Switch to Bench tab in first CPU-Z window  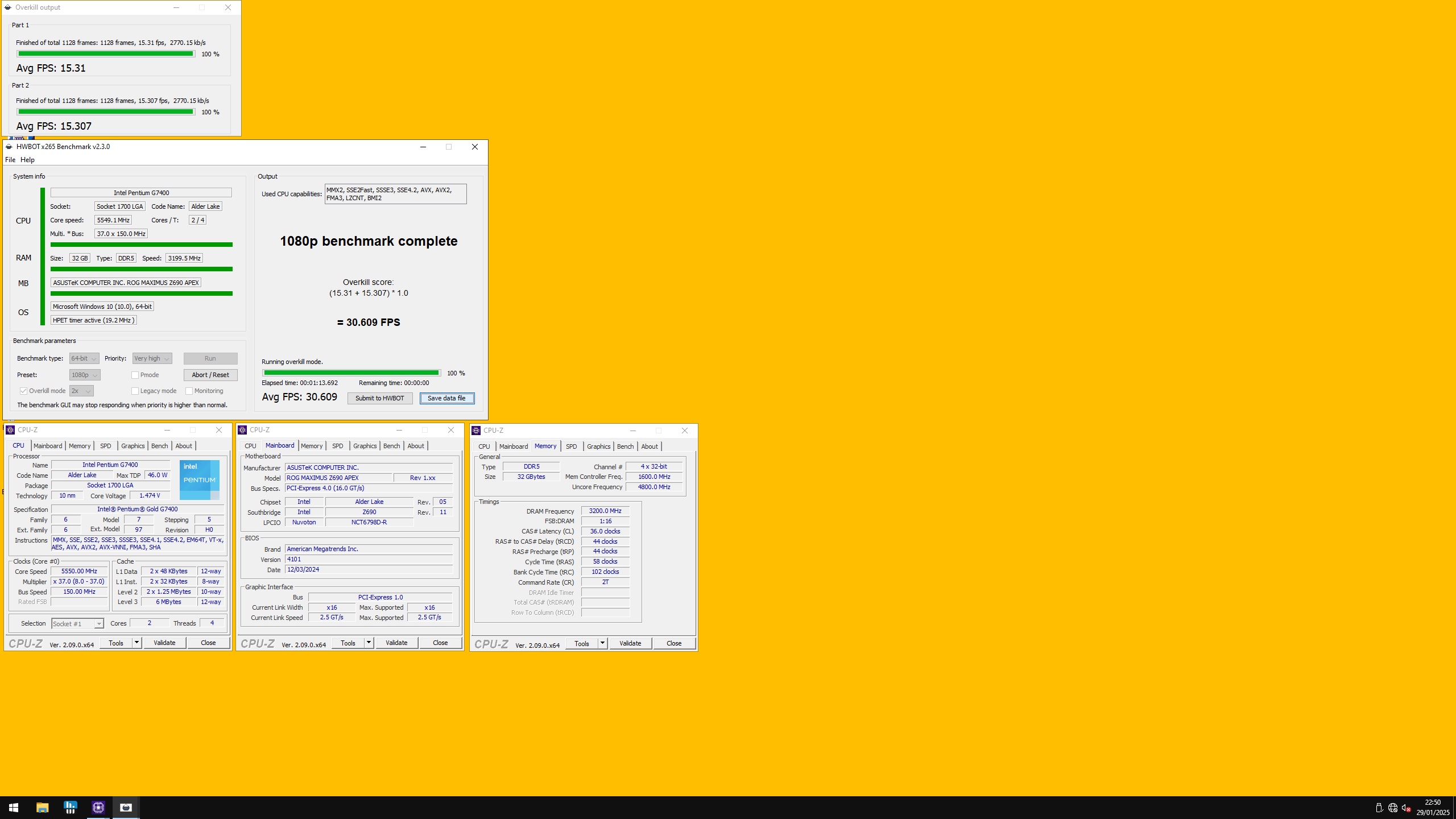159,446
